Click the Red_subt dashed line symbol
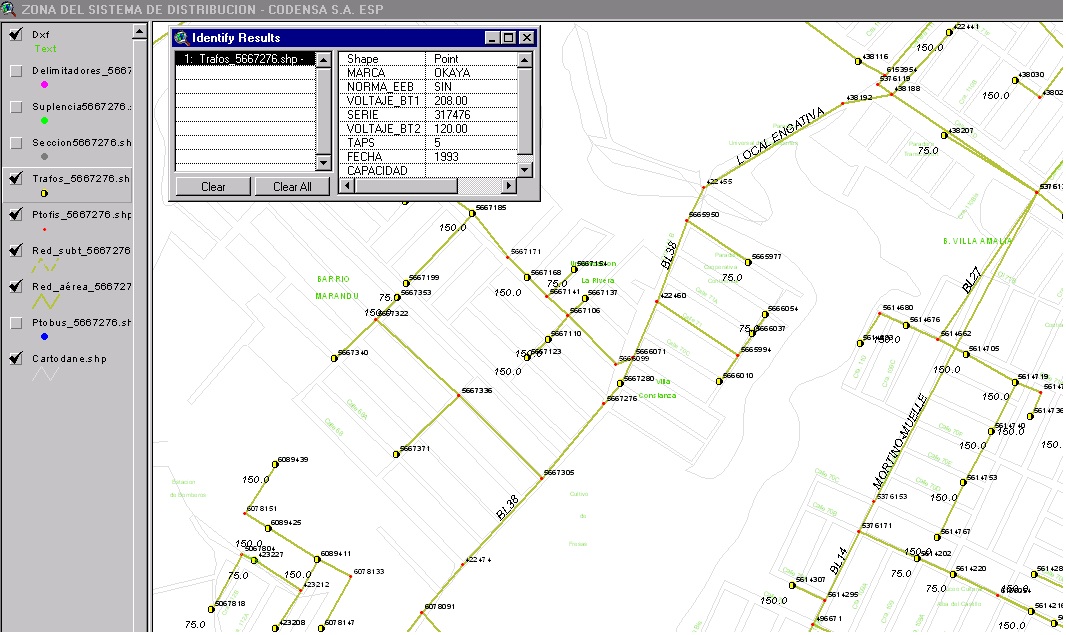This screenshot has height=635, width=1066. pyautogui.click(x=46, y=265)
